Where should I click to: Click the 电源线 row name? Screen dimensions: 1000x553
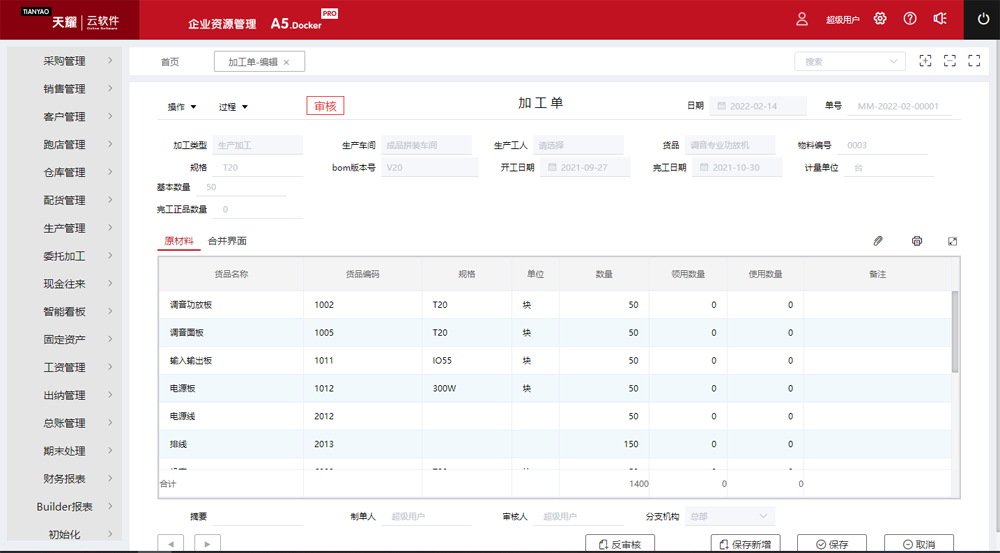[x=182, y=416]
